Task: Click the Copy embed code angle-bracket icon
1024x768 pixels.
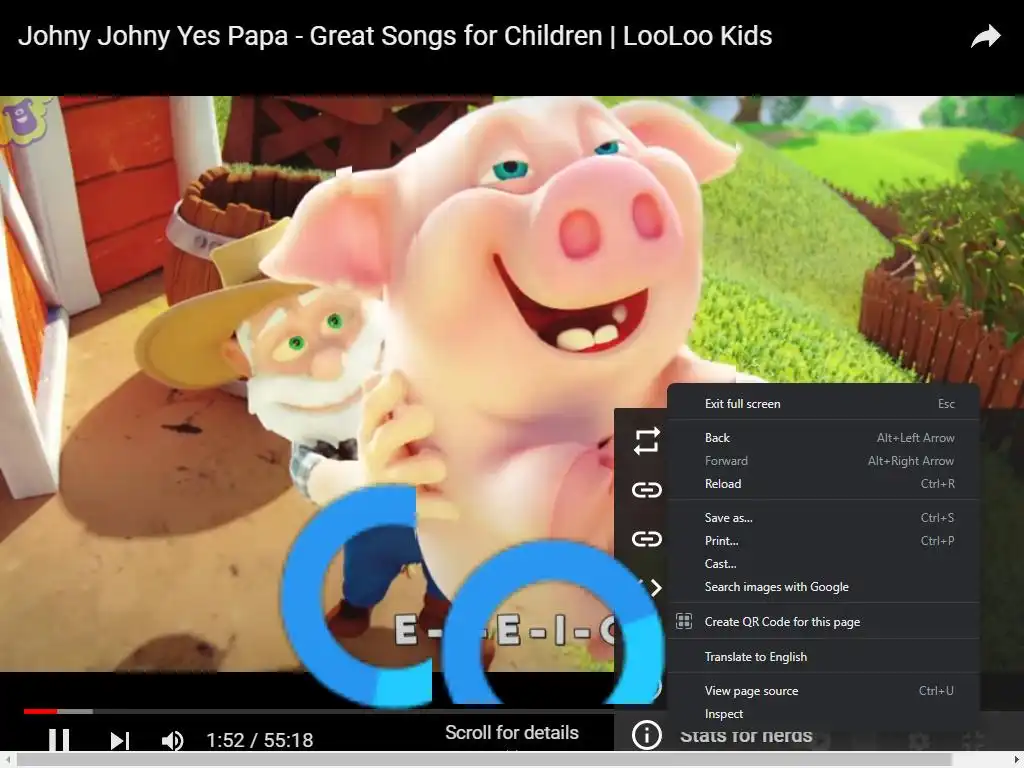Action: (653, 588)
